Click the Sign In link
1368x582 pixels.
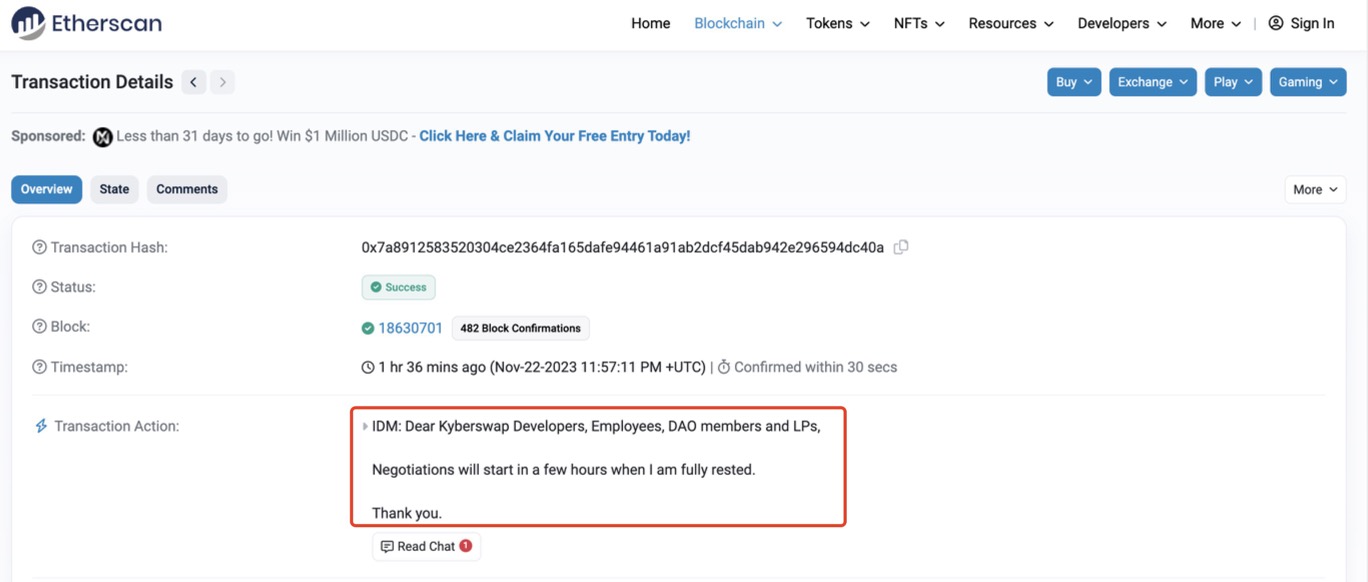click(x=1301, y=23)
